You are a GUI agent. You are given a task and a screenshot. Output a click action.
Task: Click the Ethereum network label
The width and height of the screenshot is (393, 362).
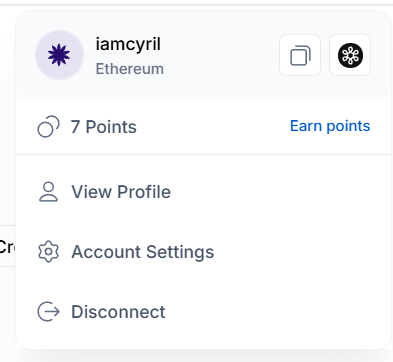click(x=130, y=69)
